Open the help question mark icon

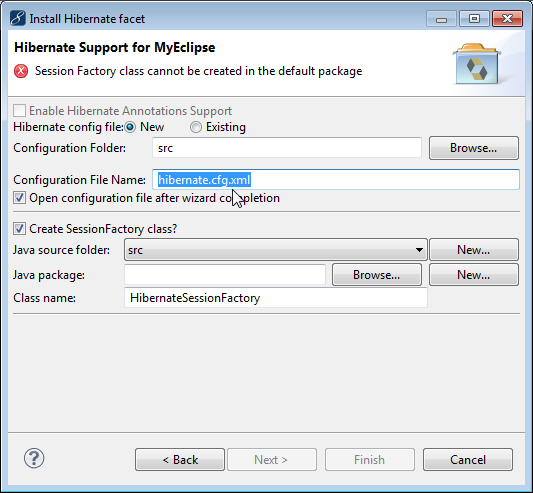click(34, 458)
